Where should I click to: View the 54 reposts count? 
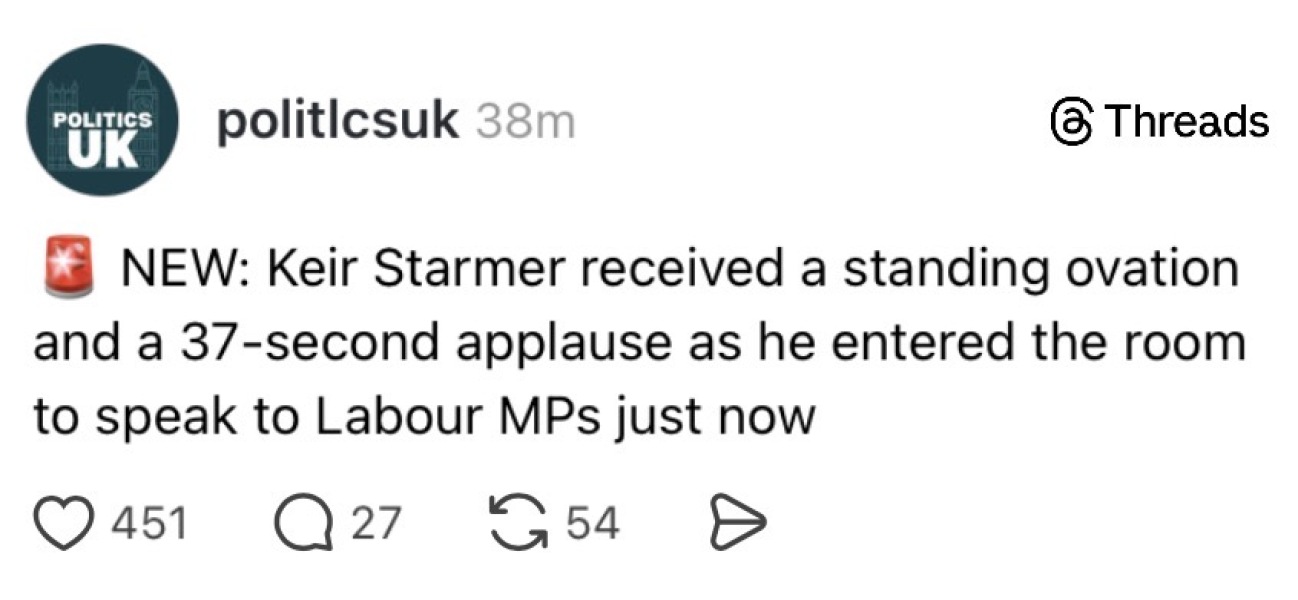(x=592, y=522)
